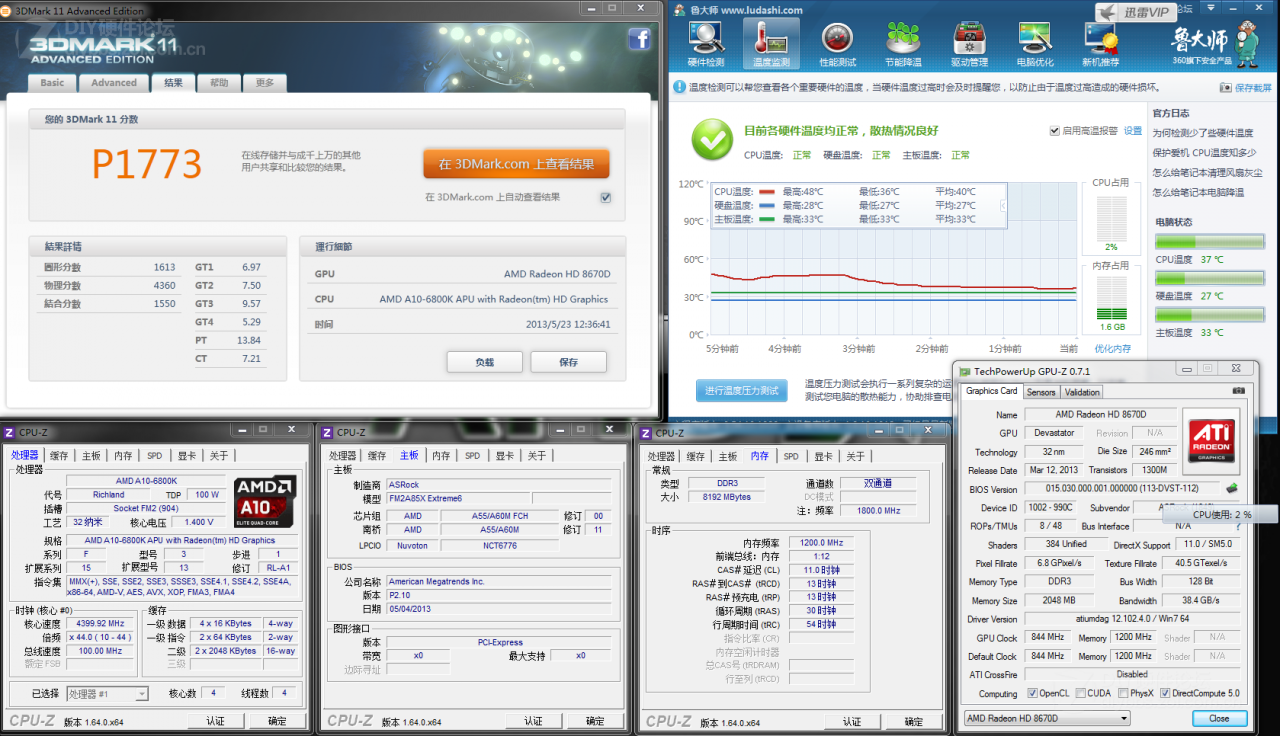Open 关于 about tab in third CPU-Z
Screen dimensions: 1280x736
855,456
